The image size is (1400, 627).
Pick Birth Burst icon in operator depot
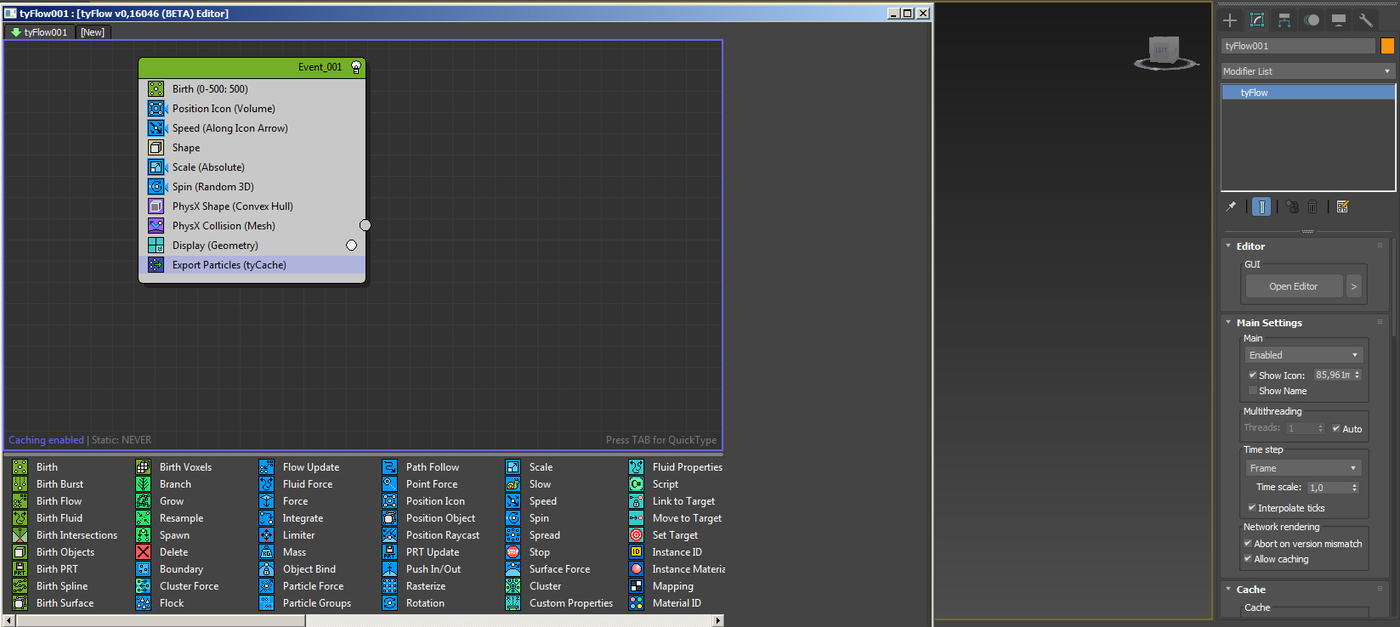click(x=20, y=484)
